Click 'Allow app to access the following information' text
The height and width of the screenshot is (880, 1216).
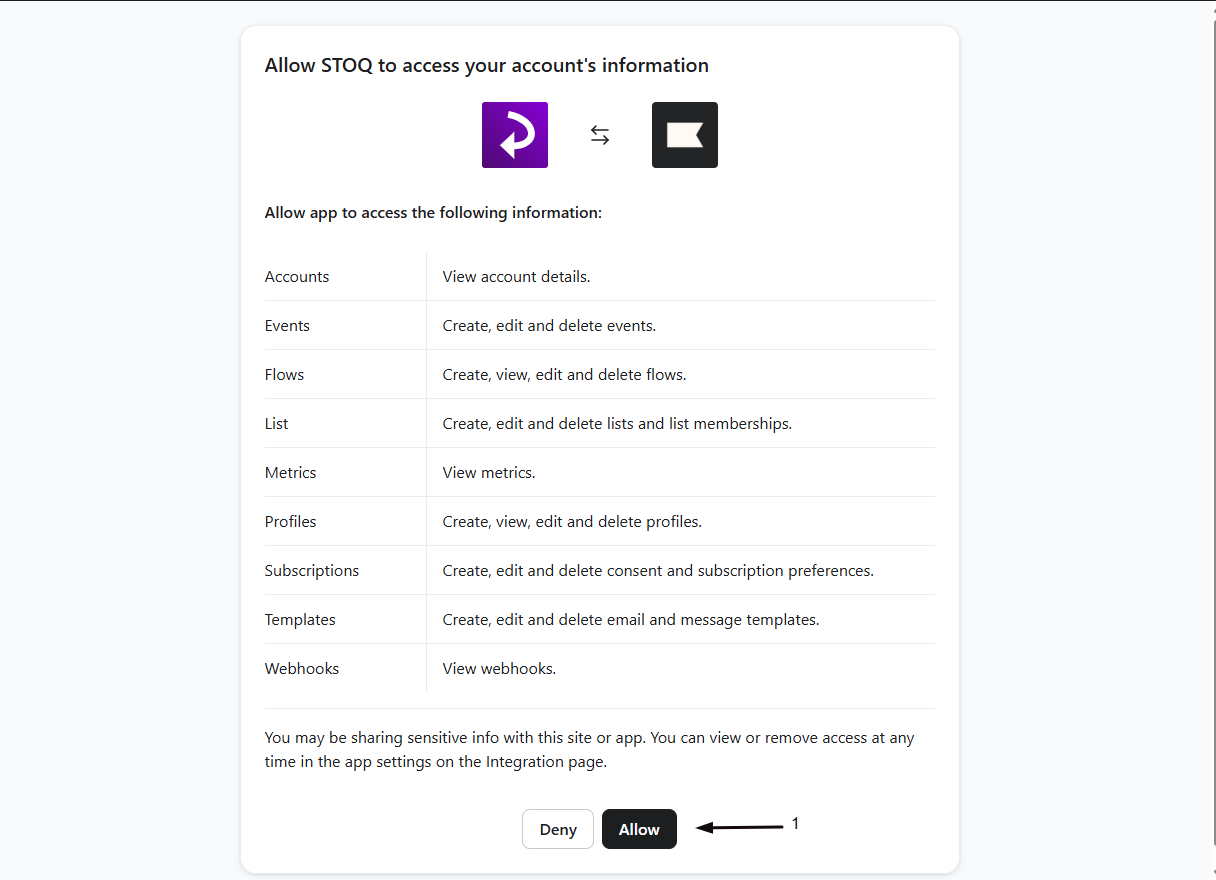(433, 213)
